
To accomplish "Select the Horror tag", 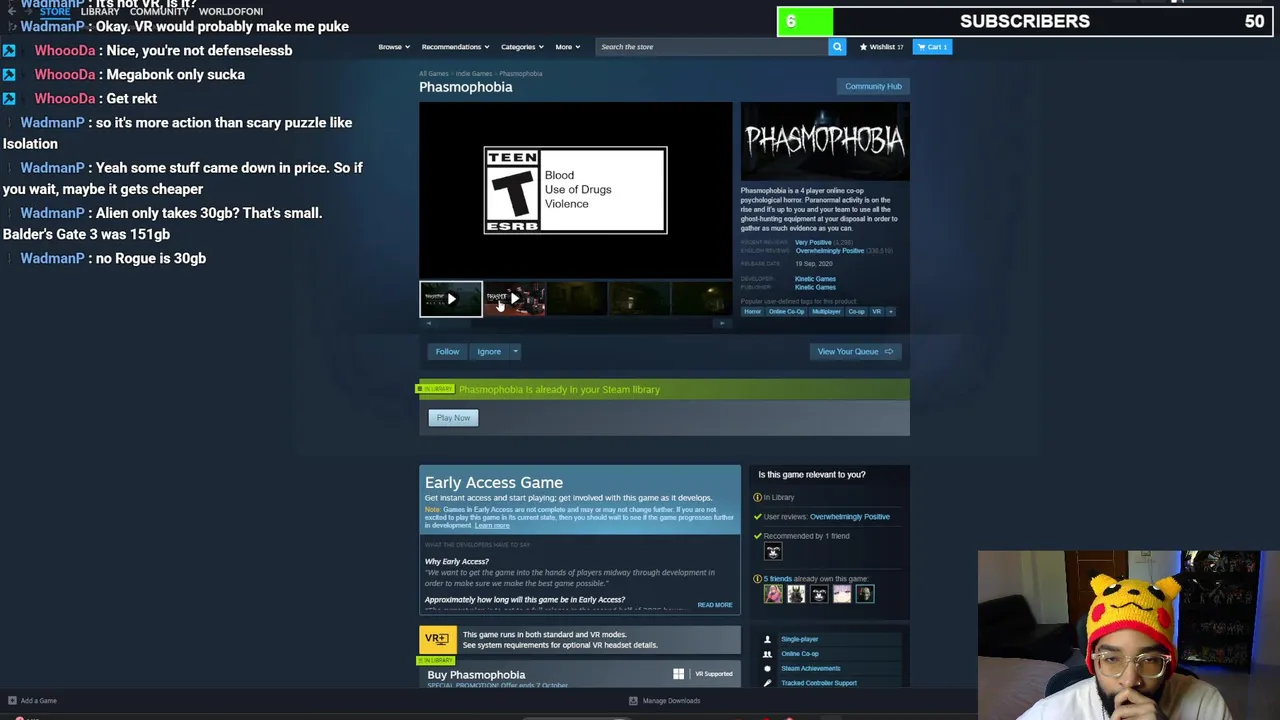I will click(752, 311).
